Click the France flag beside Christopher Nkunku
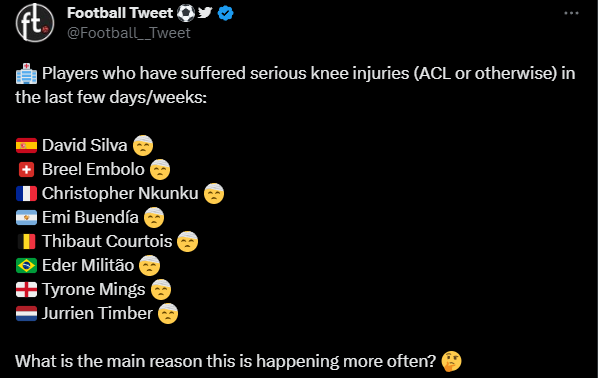The height and width of the screenshot is (378, 598). point(26,193)
